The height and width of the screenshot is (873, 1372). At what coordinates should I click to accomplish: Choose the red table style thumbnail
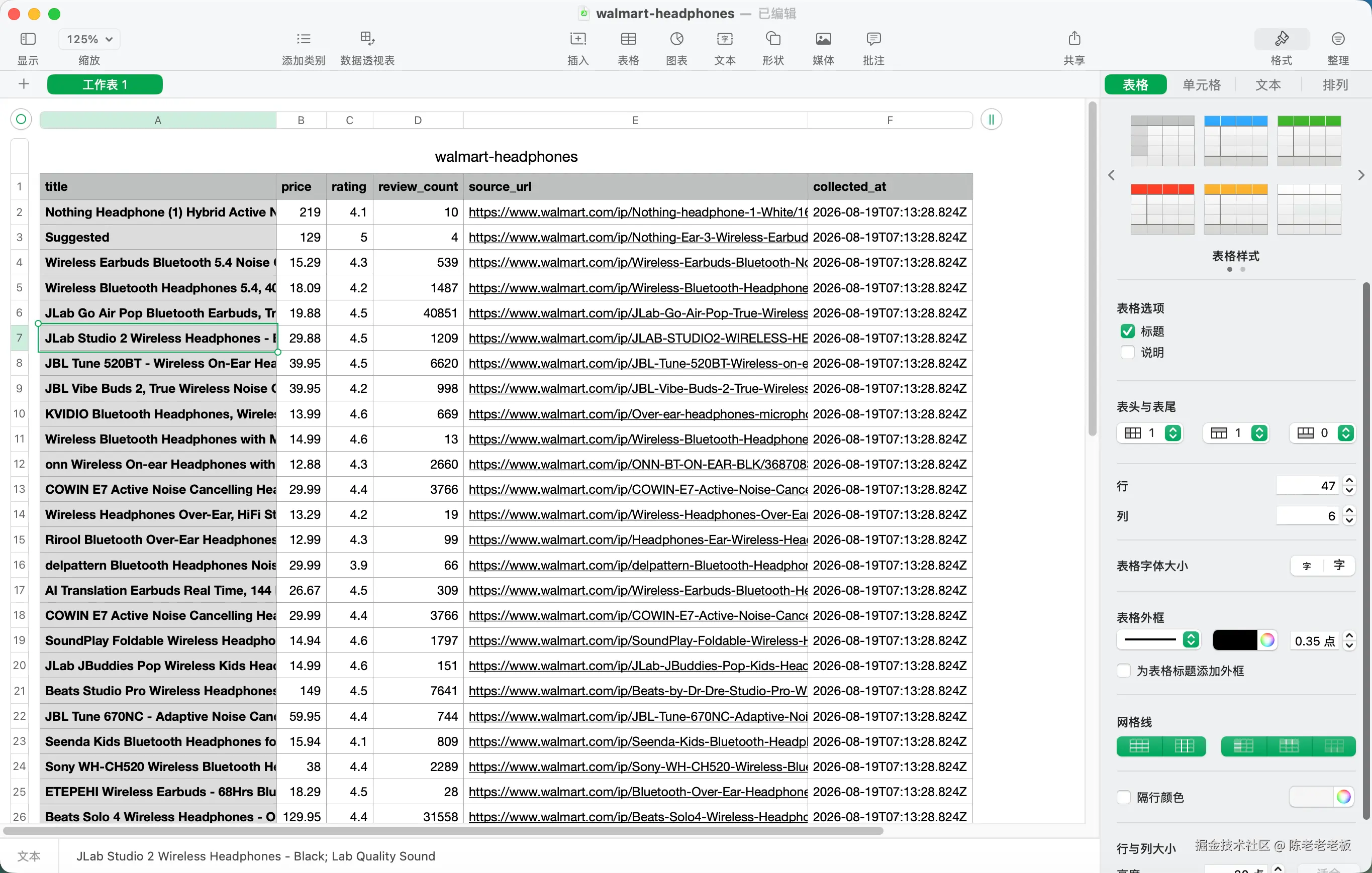(x=1162, y=209)
